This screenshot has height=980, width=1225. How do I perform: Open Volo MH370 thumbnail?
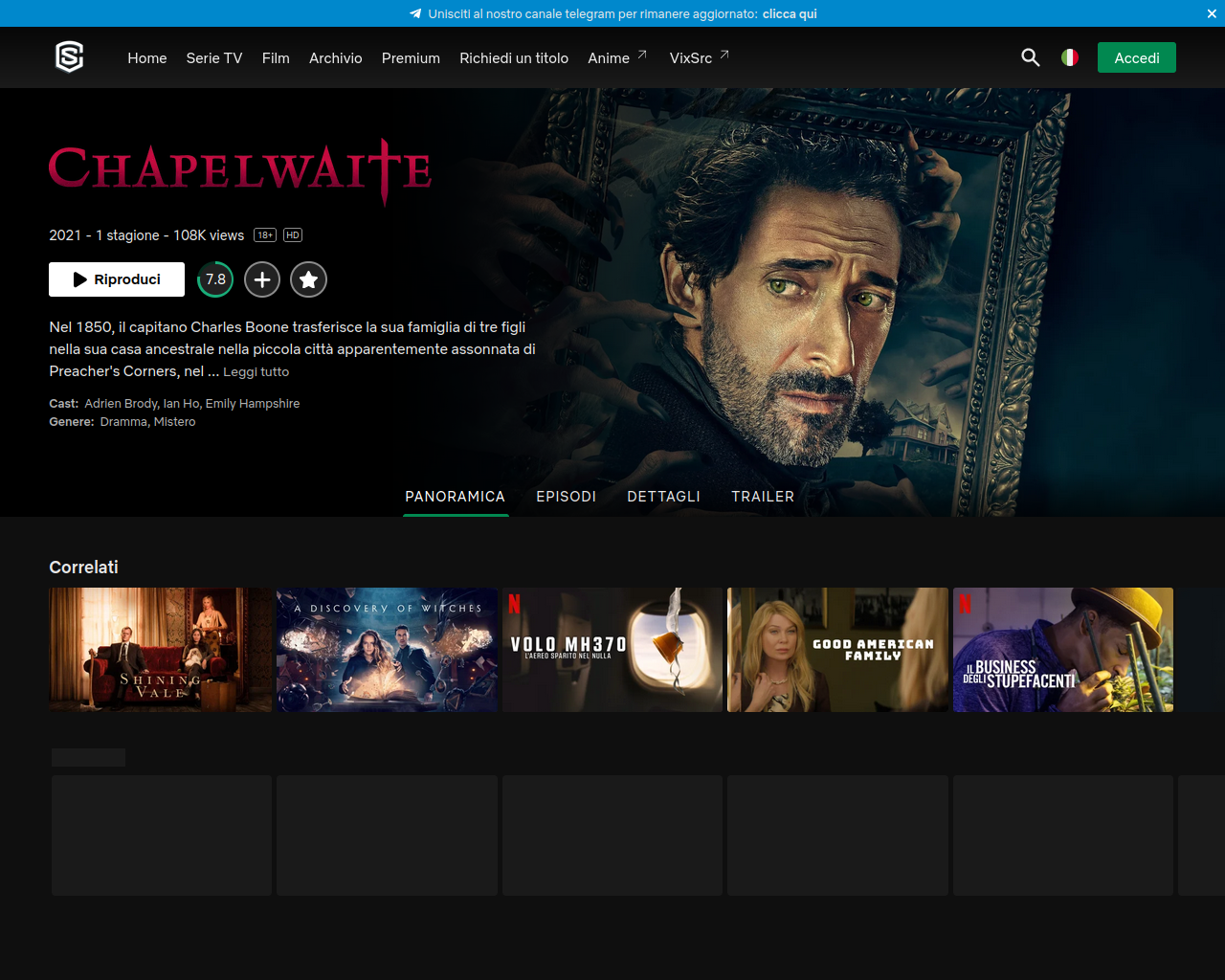coord(612,650)
